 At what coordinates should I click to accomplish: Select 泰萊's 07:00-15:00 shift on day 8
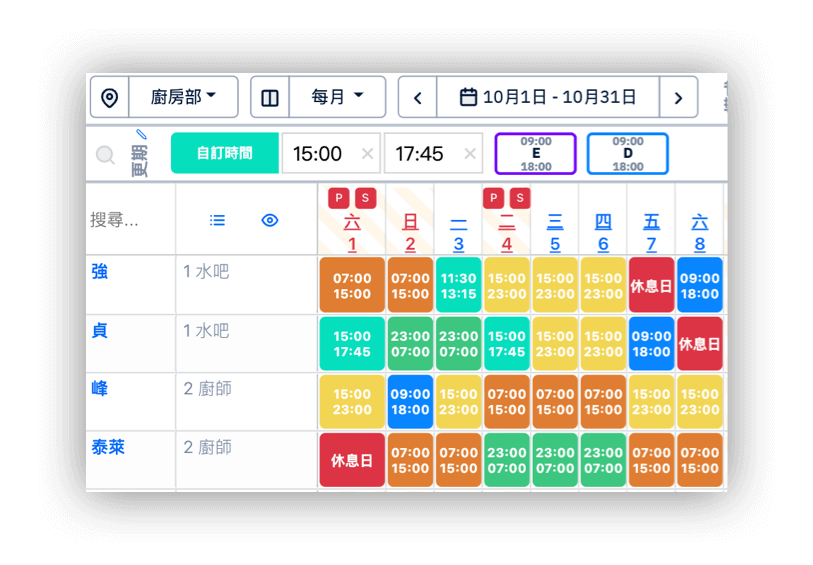[699, 460]
